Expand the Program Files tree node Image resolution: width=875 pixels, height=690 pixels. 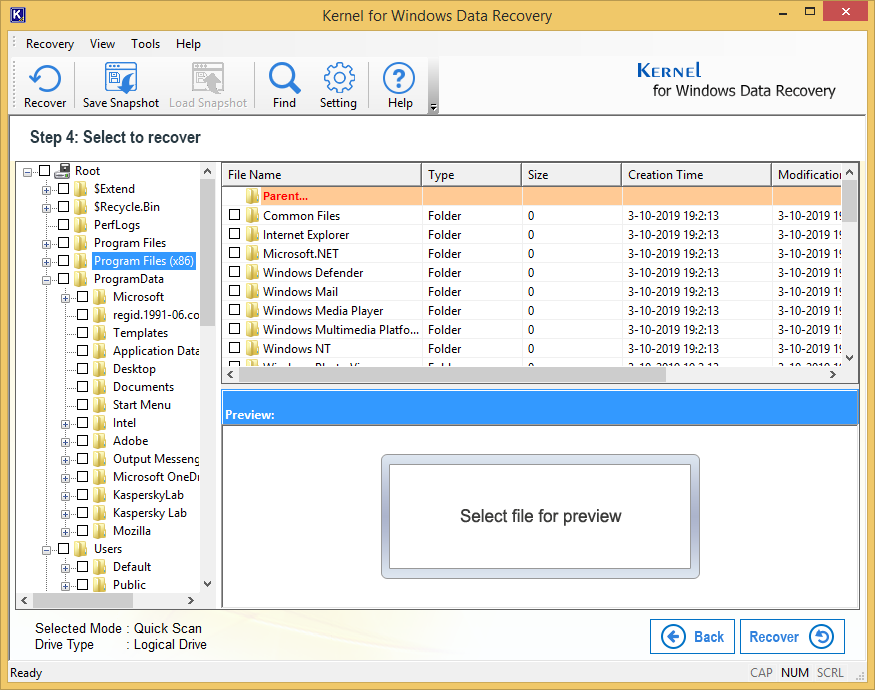coord(46,244)
